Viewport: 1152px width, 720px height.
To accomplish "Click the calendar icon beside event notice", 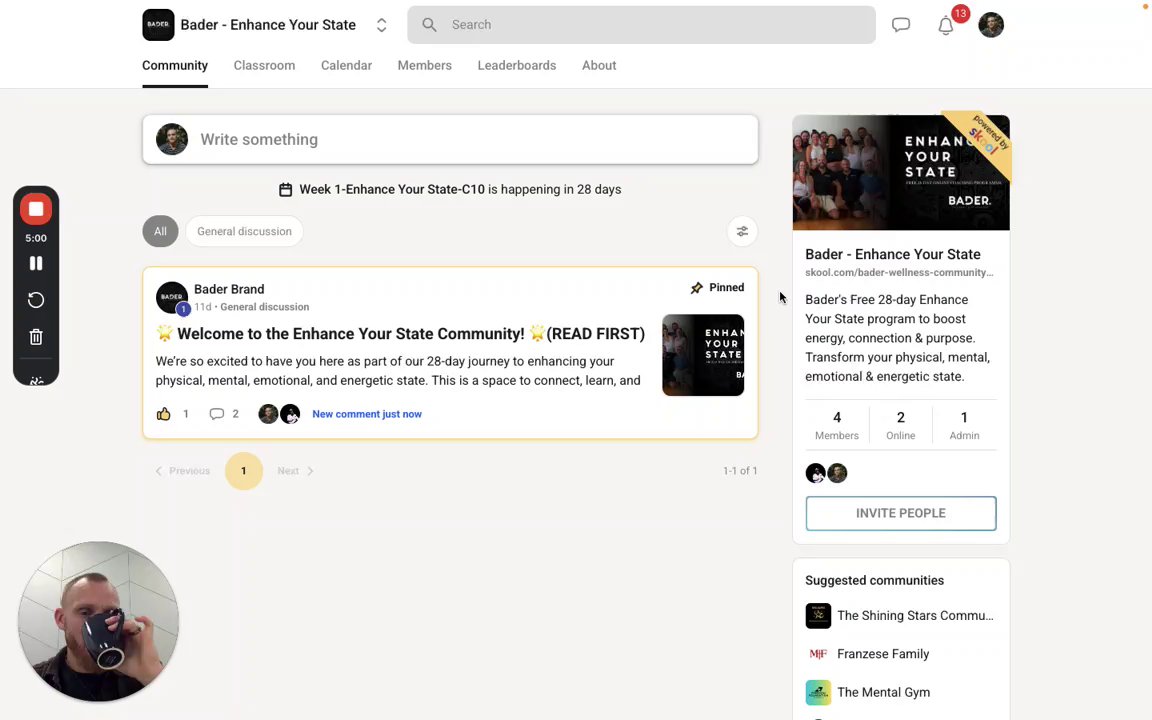I will 286,190.
